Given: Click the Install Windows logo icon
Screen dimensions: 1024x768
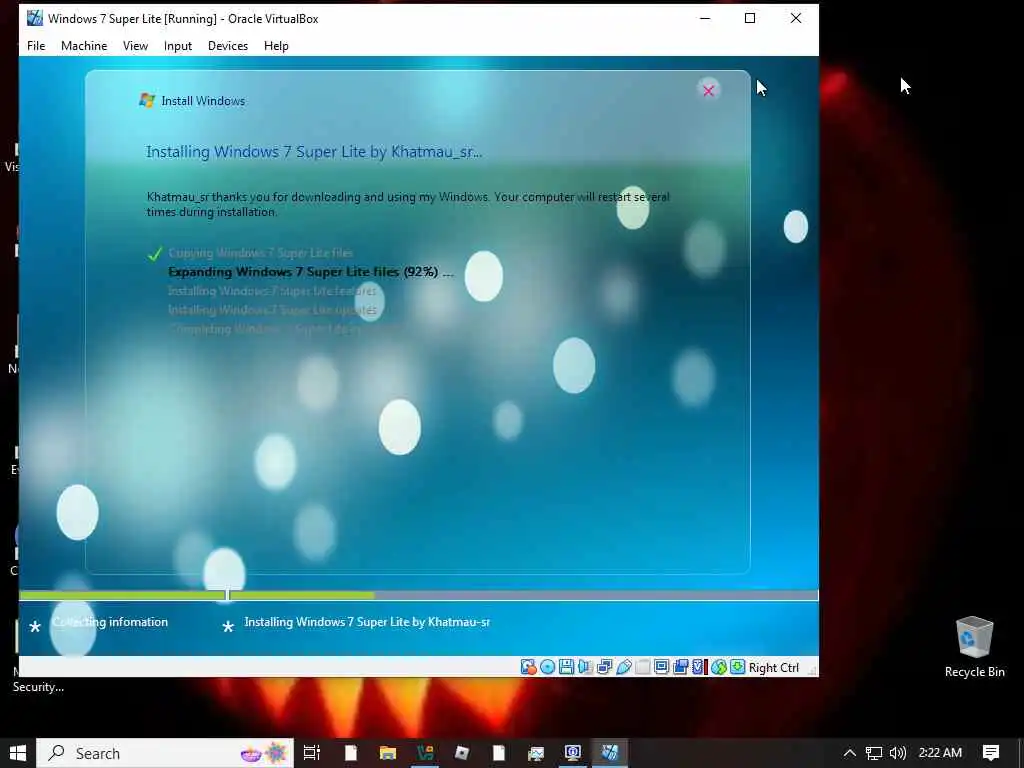Looking at the screenshot, I should point(147,101).
